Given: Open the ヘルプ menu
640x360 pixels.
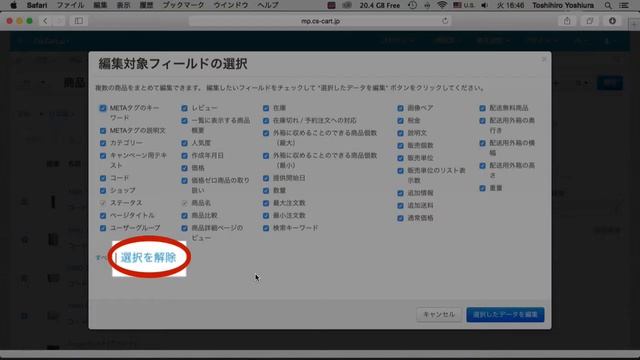Looking at the screenshot, I should 268,5.
